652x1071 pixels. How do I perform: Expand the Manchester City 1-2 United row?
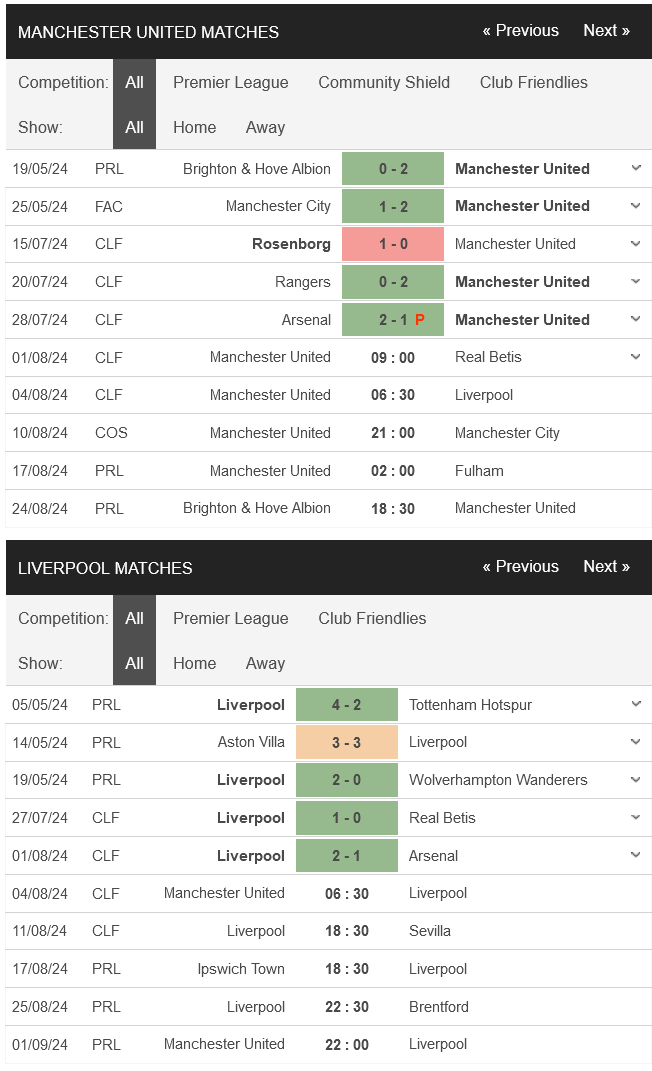click(x=636, y=206)
